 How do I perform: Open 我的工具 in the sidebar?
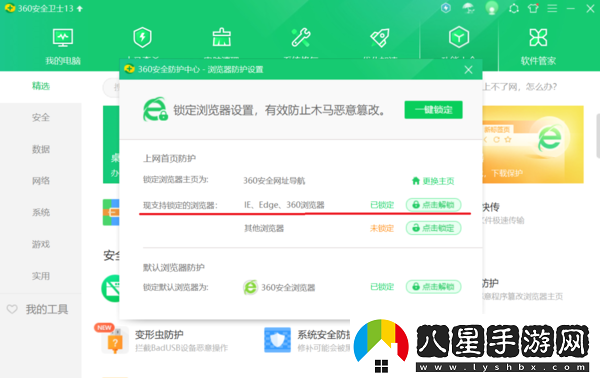pyautogui.click(x=47, y=309)
